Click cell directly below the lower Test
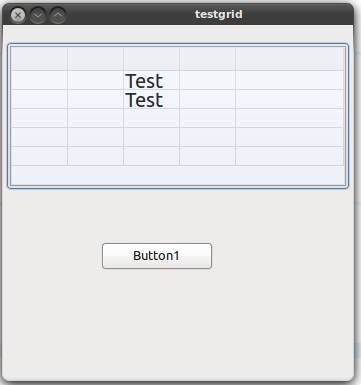Screen dimensions: 361x385 [x=151, y=118]
